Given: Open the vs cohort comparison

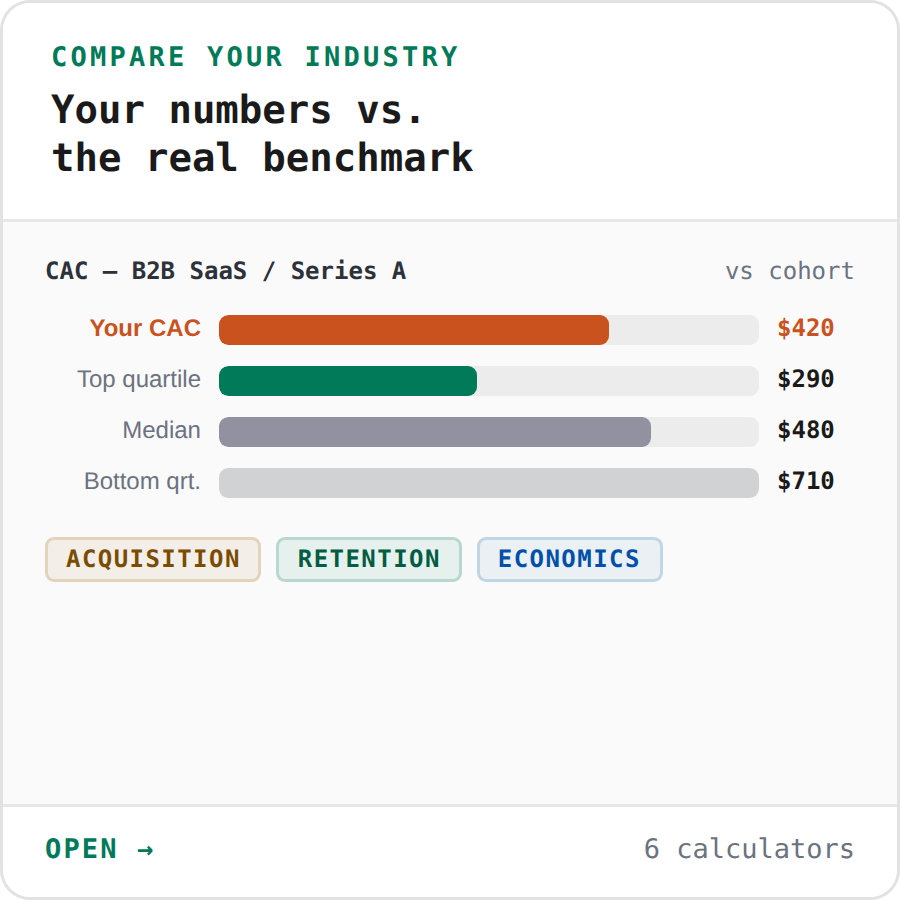Looking at the screenshot, I should pos(790,271).
